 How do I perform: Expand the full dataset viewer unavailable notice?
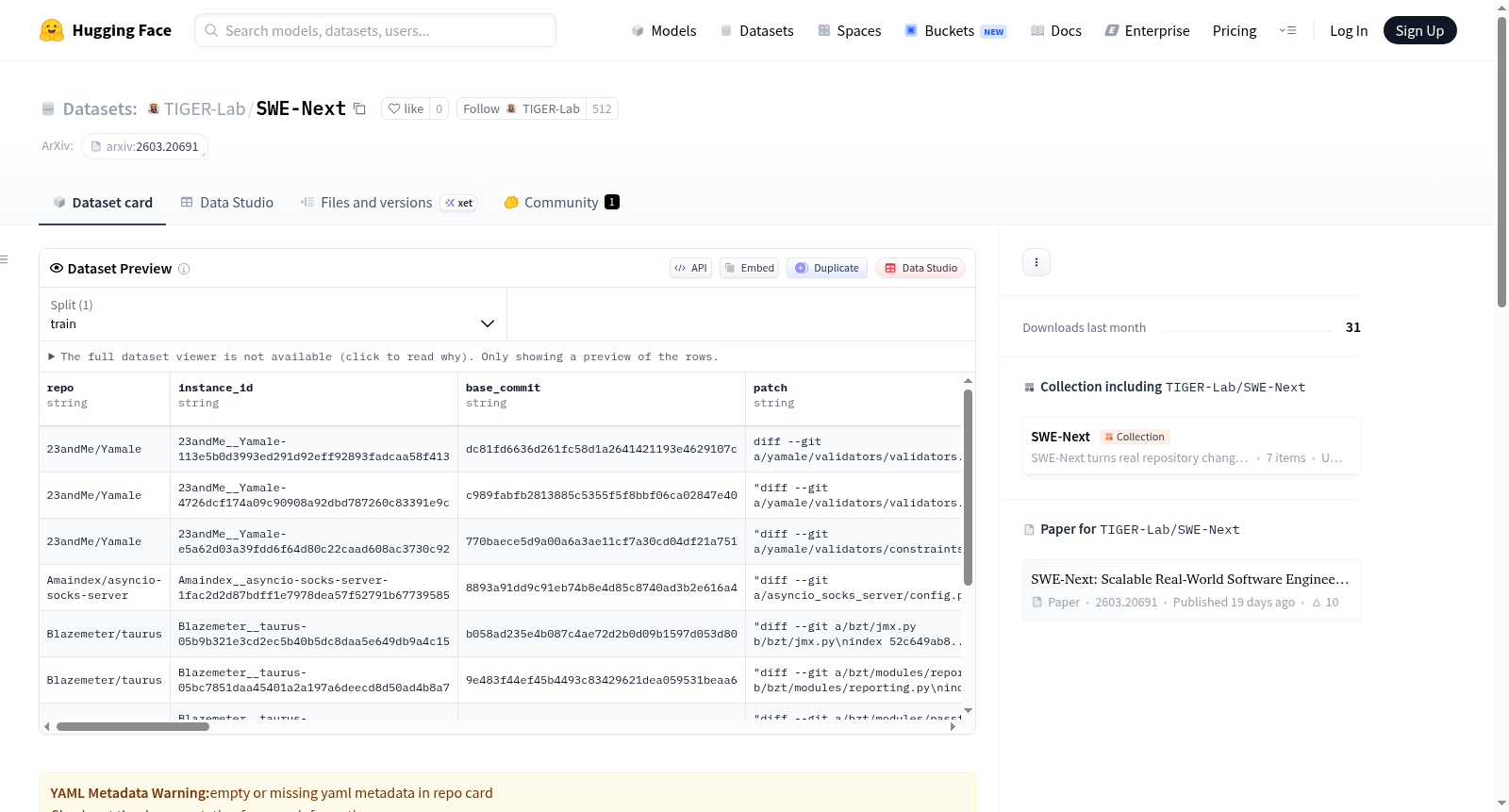pyautogui.click(x=383, y=356)
